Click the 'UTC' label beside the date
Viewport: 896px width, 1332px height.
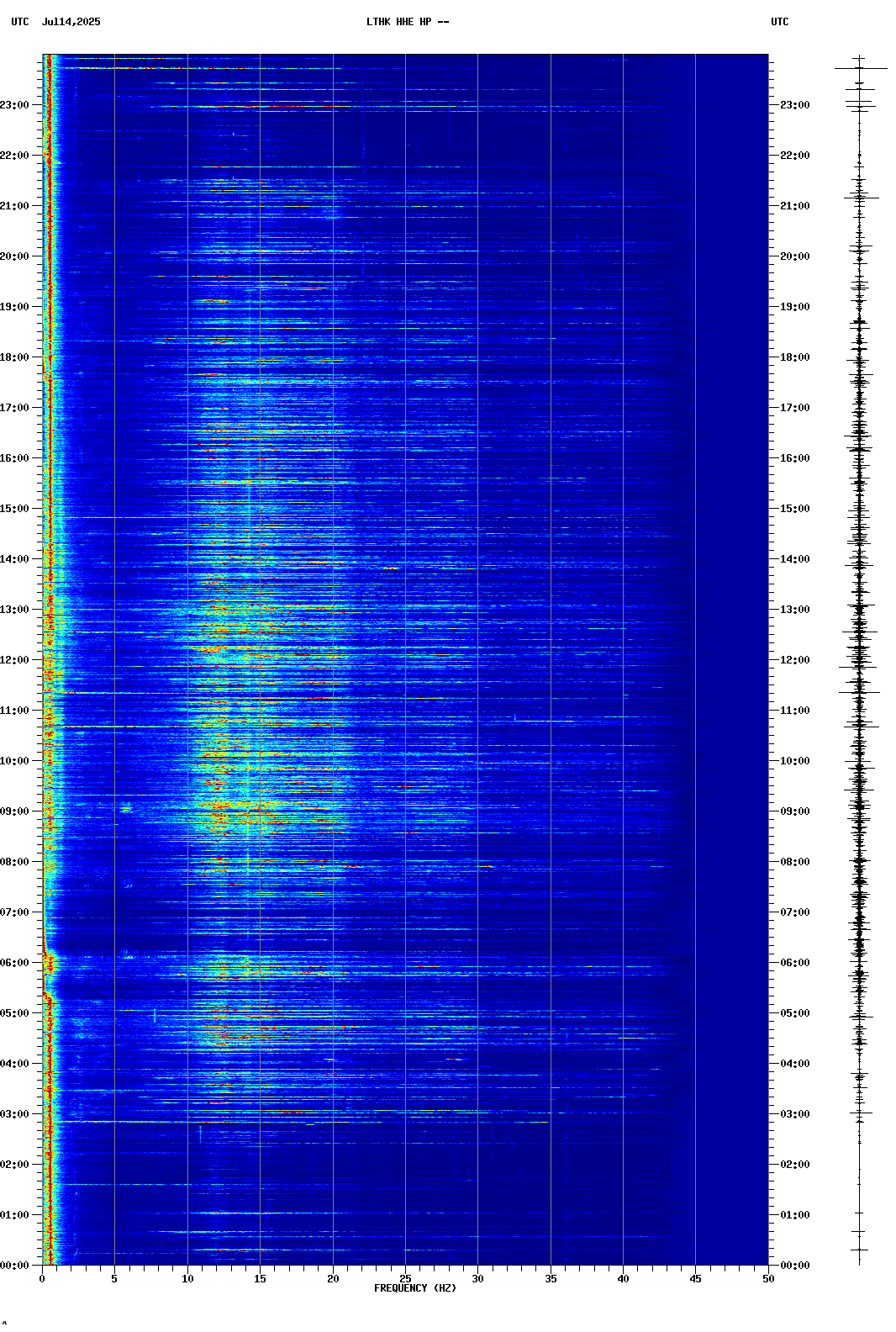click(20, 22)
